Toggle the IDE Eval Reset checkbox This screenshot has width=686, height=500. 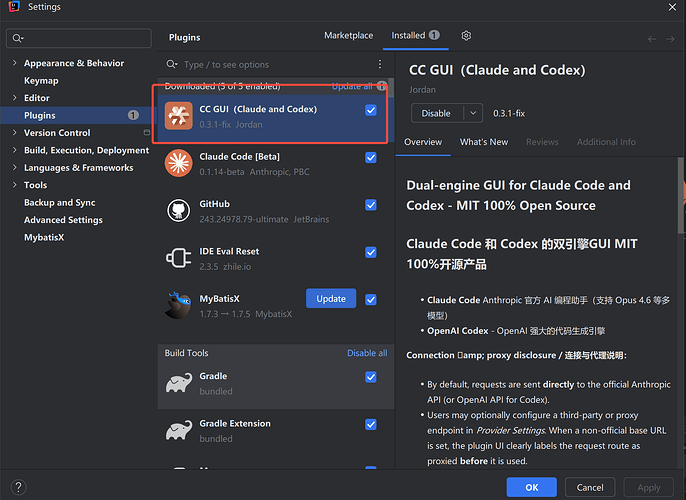point(371,252)
